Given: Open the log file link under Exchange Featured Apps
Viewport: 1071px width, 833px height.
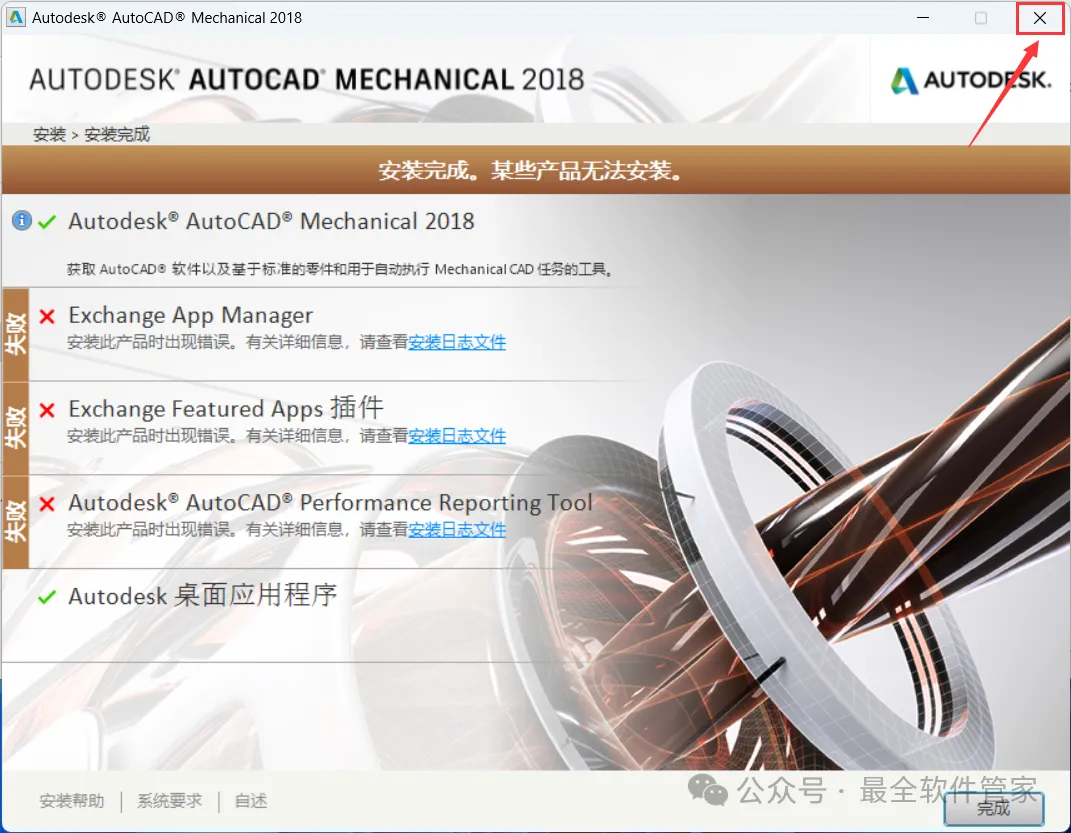Looking at the screenshot, I should coord(457,436).
